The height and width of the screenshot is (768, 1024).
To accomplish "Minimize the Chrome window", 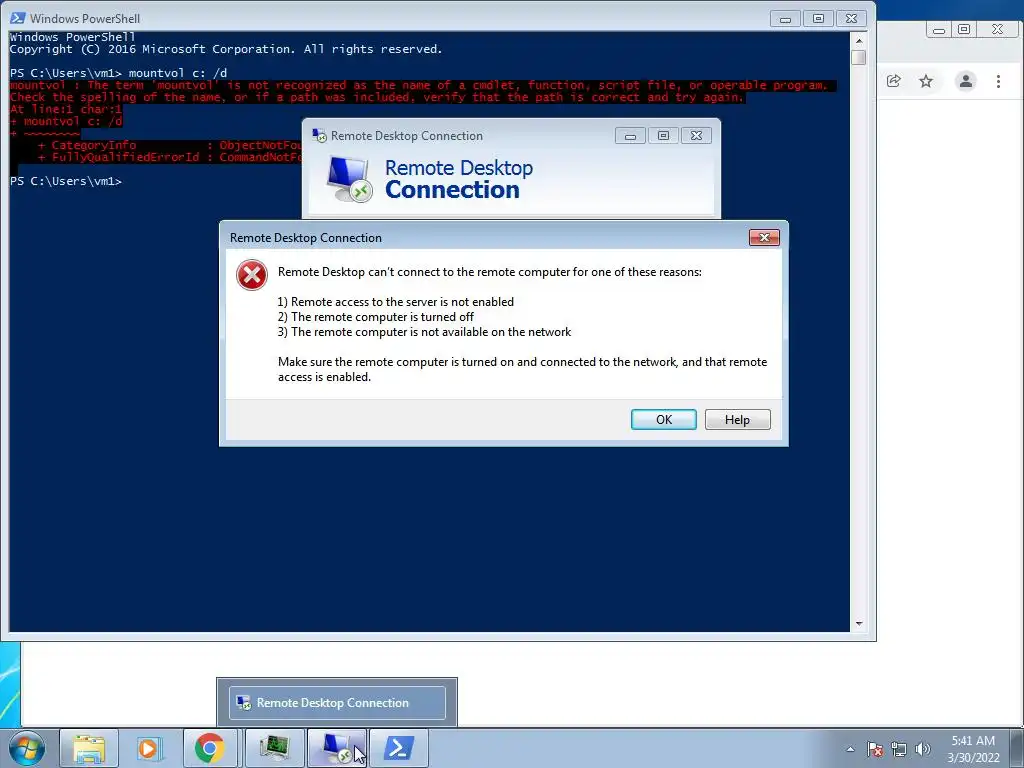I will [938, 29].
